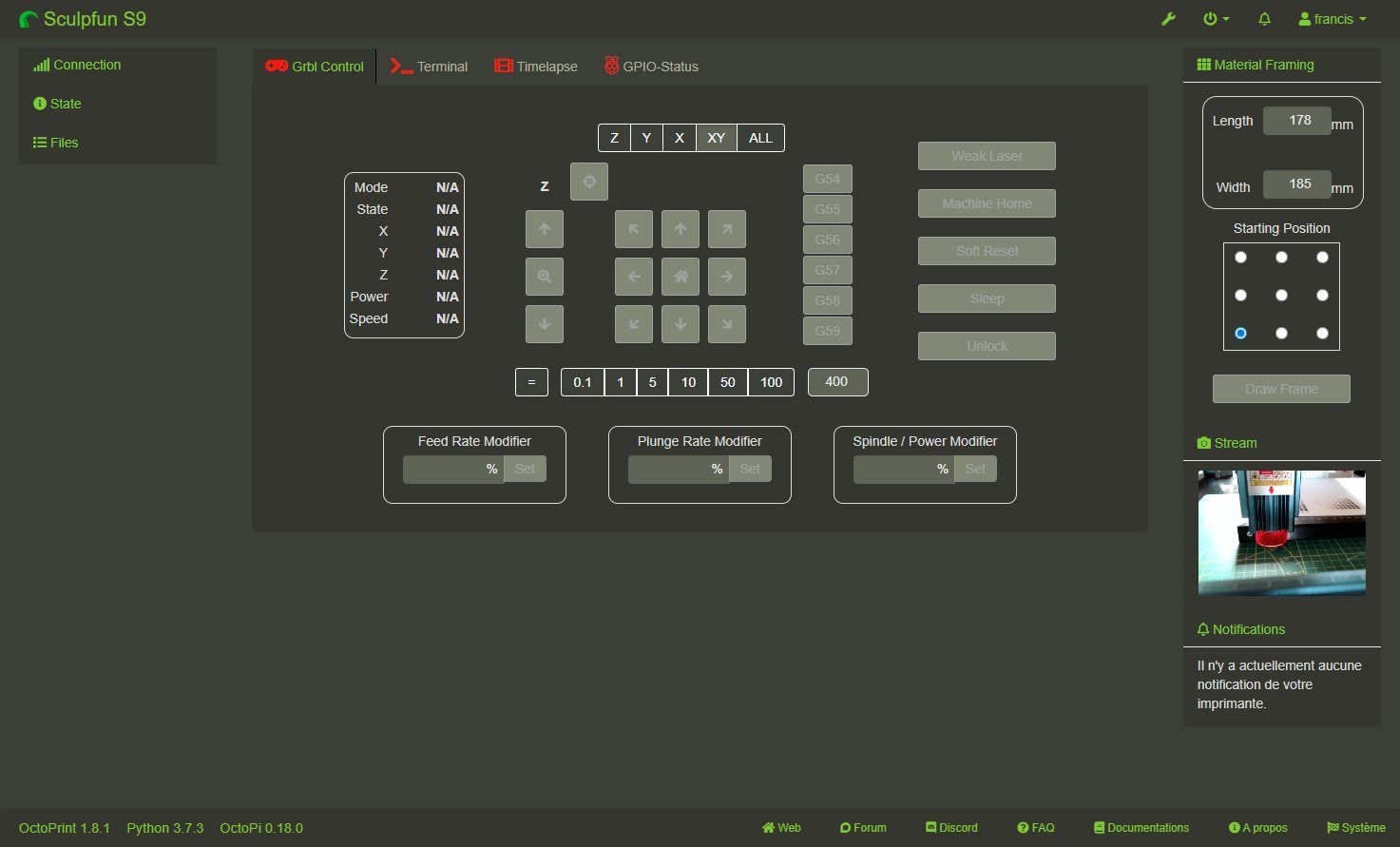Jog XY diagonally down-left

click(634, 324)
